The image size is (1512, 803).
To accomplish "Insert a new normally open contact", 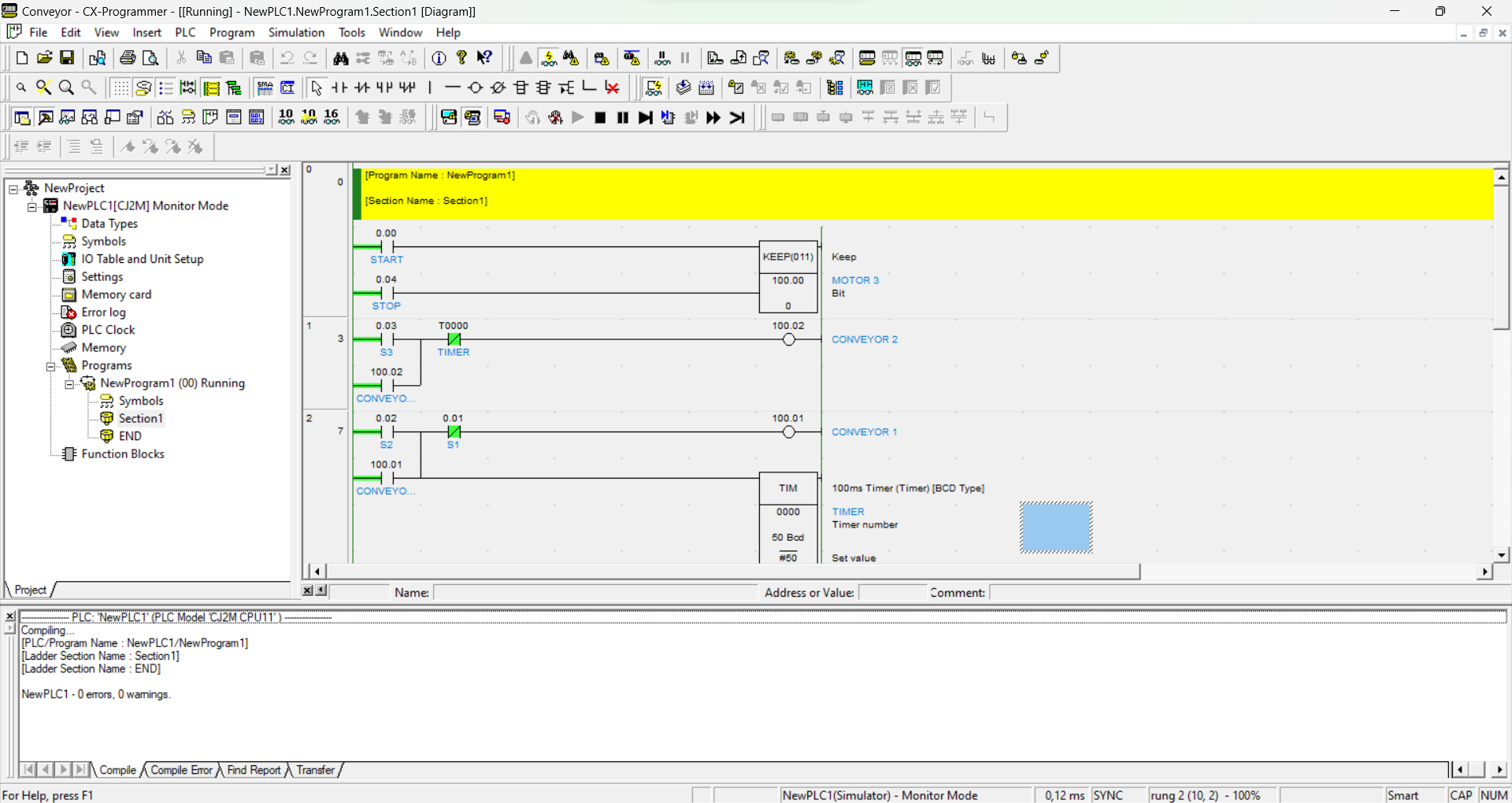I will (x=339, y=87).
